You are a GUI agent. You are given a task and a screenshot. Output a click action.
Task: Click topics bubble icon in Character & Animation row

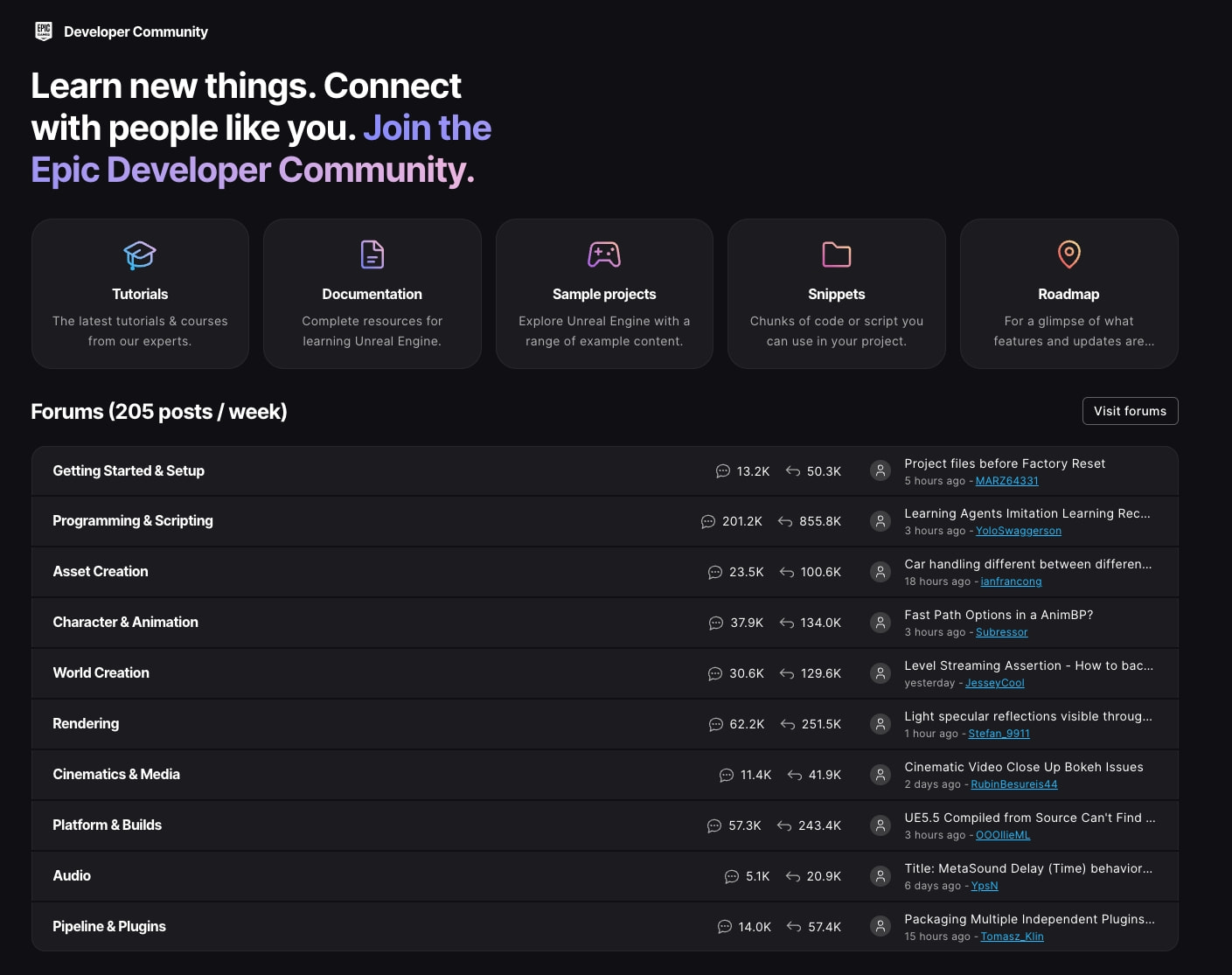coord(716,623)
